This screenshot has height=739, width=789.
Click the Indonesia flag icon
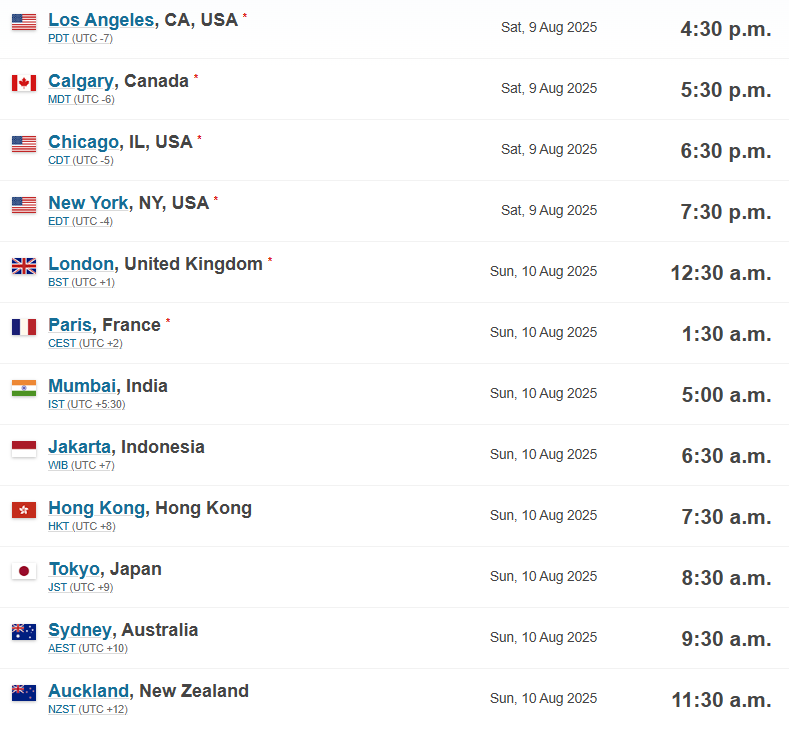pos(24,449)
